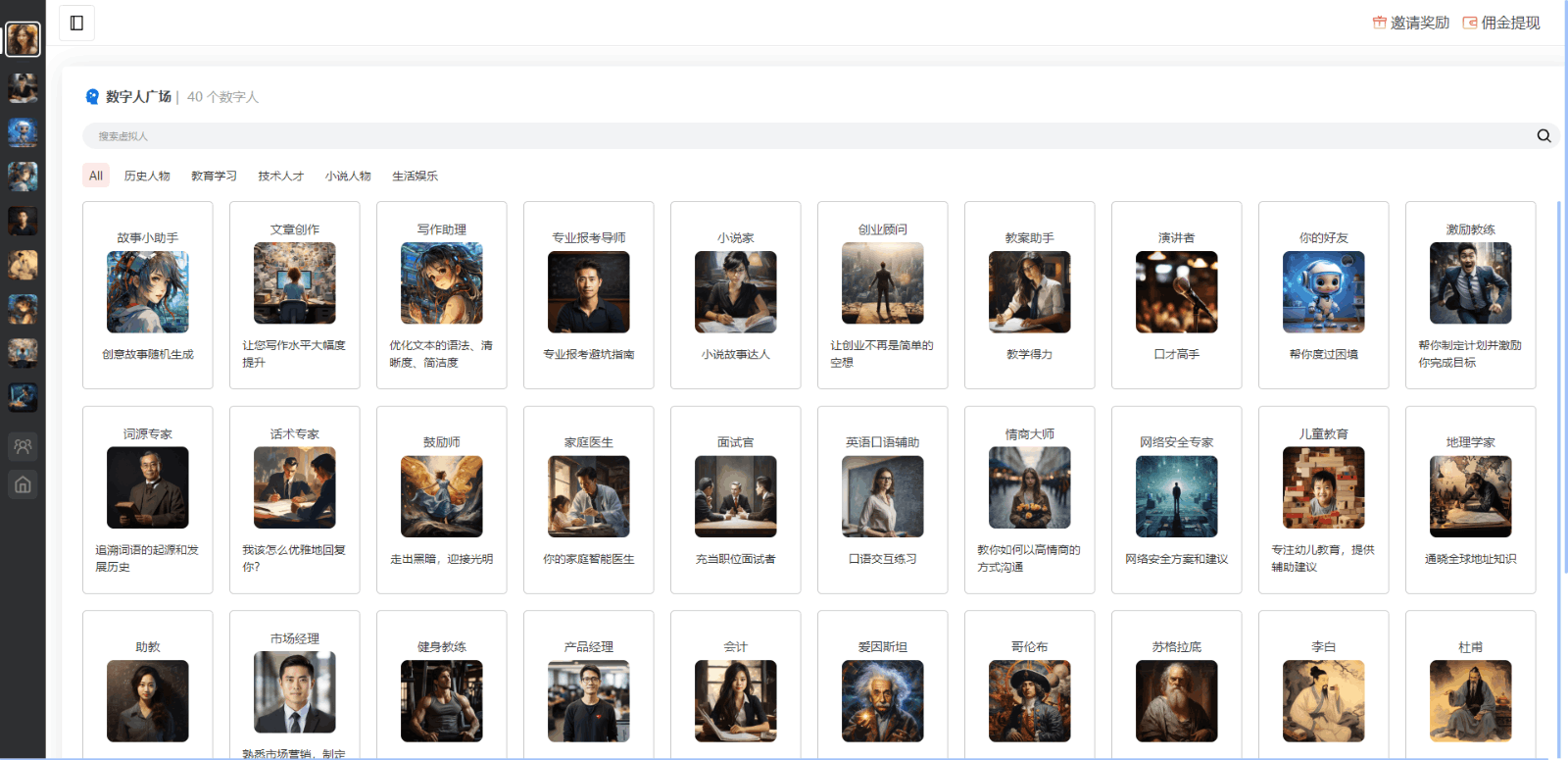The width and height of the screenshot is (1568, 760).
Task: Open the home icon in the left sidebar
Action: pos(23,484)
